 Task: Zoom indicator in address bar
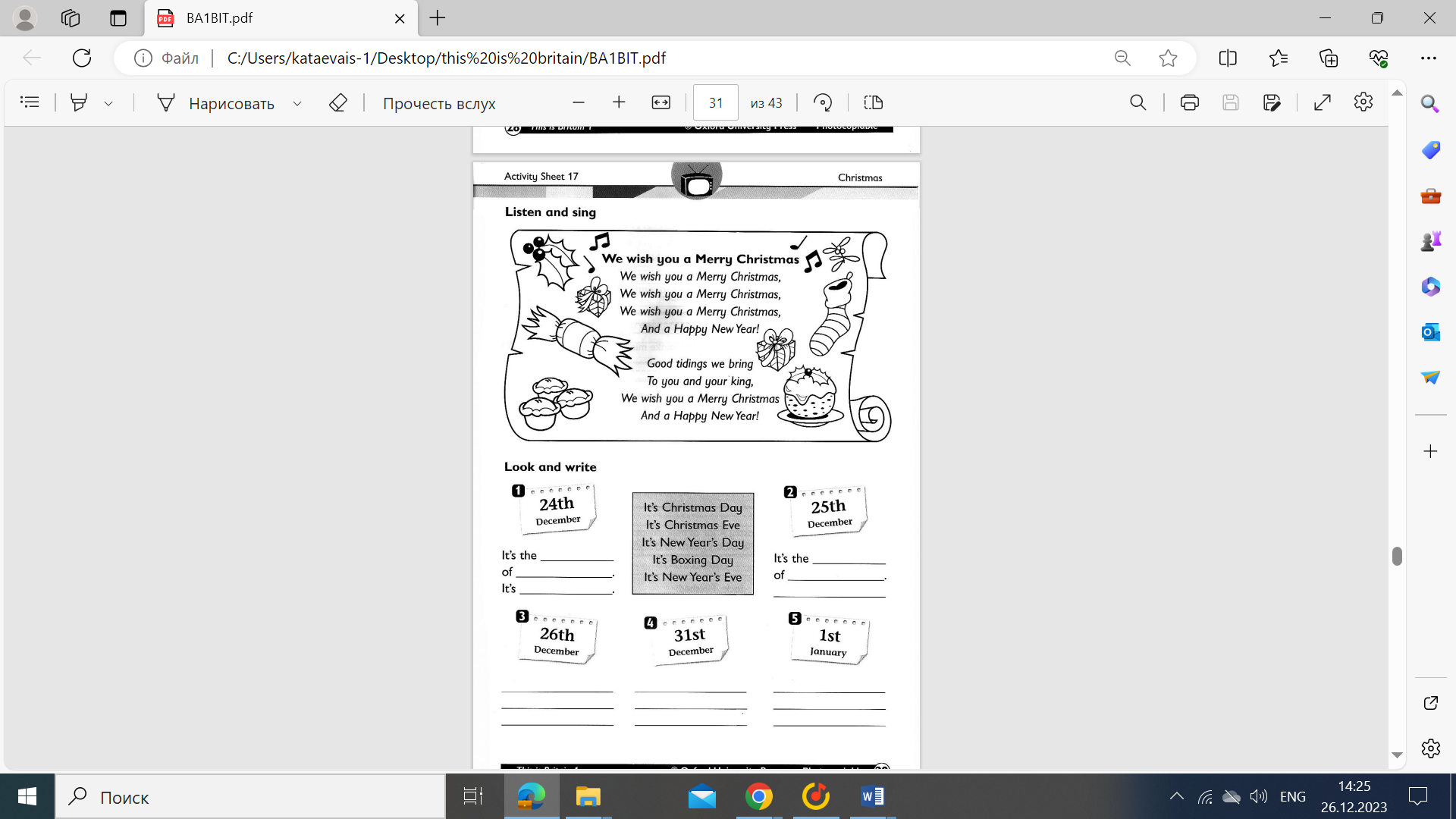click(1122, 58)
